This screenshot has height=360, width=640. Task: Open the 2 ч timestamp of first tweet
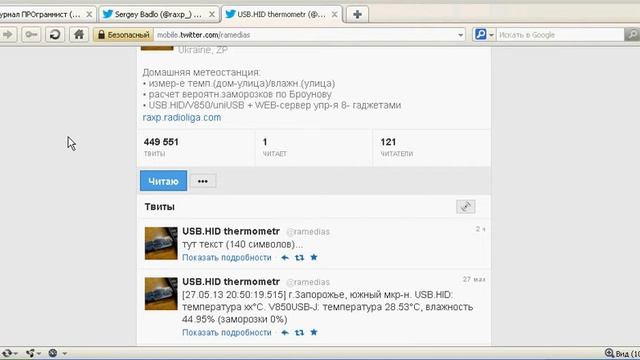[x=480, y=229]
